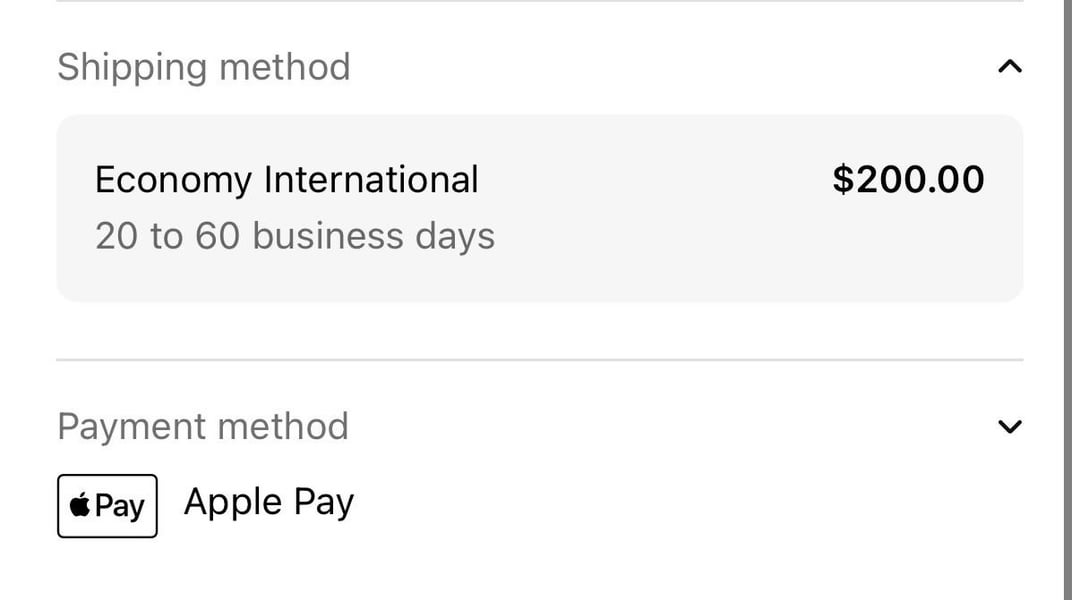This screenshot has width=1080, height=600.
Task: Collapse the Shipping method section chevron
Action: pyautogui.click(x=1010, y=67)
